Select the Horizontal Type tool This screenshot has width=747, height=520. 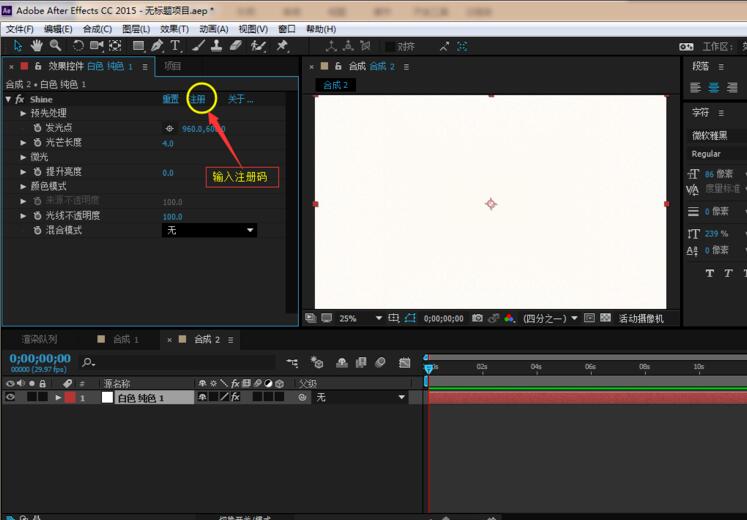[x=176, y=46]
